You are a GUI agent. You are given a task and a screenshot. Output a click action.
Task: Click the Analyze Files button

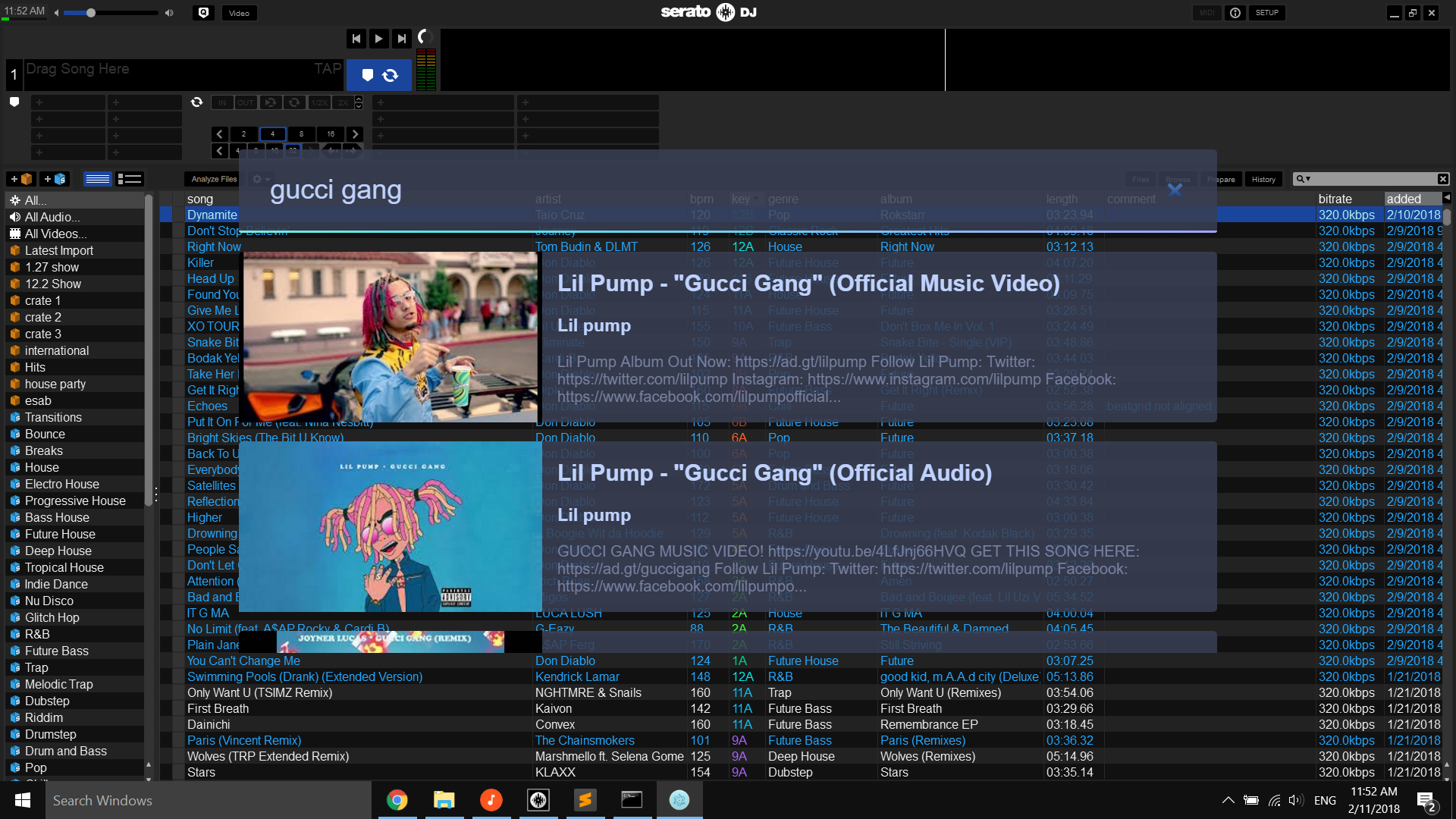point(213,180)
